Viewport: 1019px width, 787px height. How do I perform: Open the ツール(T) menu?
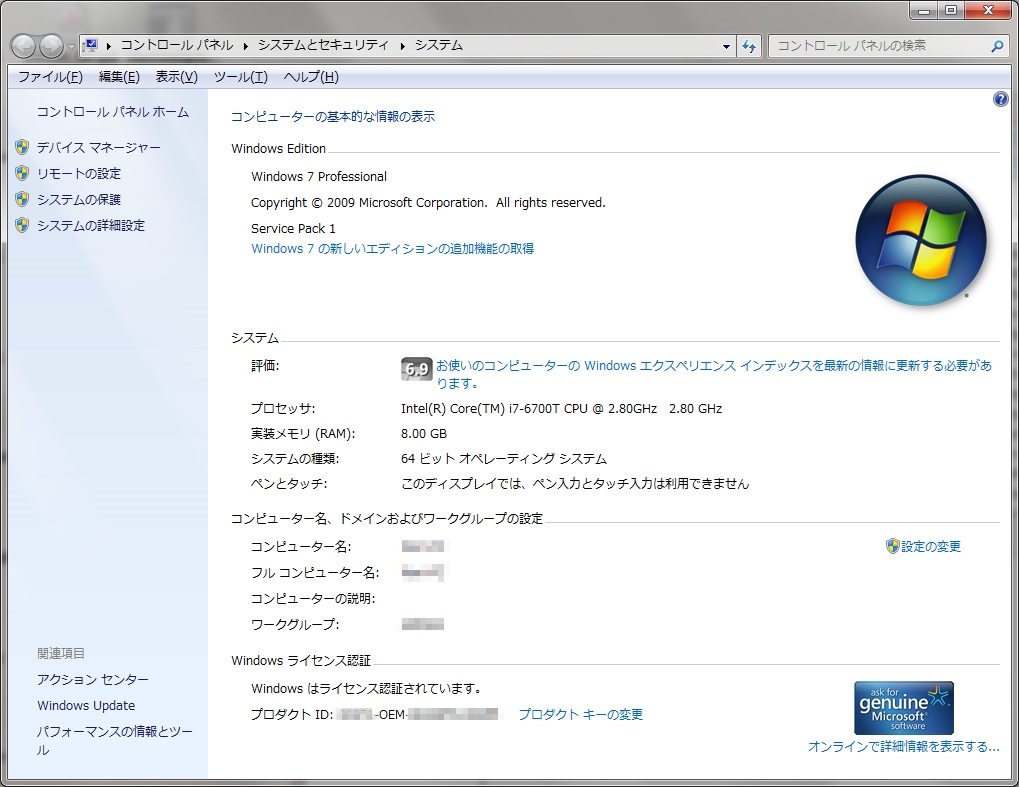click(240, 77)
